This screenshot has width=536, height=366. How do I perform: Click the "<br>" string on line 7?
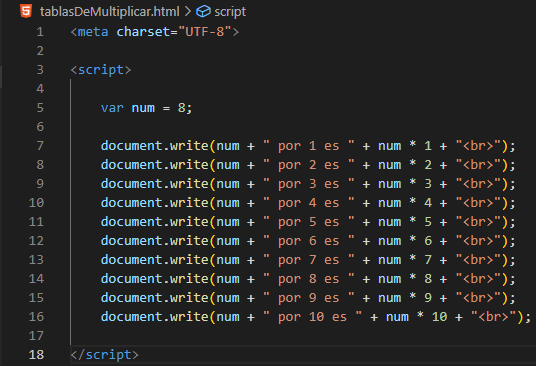click(x=478, y=146)
